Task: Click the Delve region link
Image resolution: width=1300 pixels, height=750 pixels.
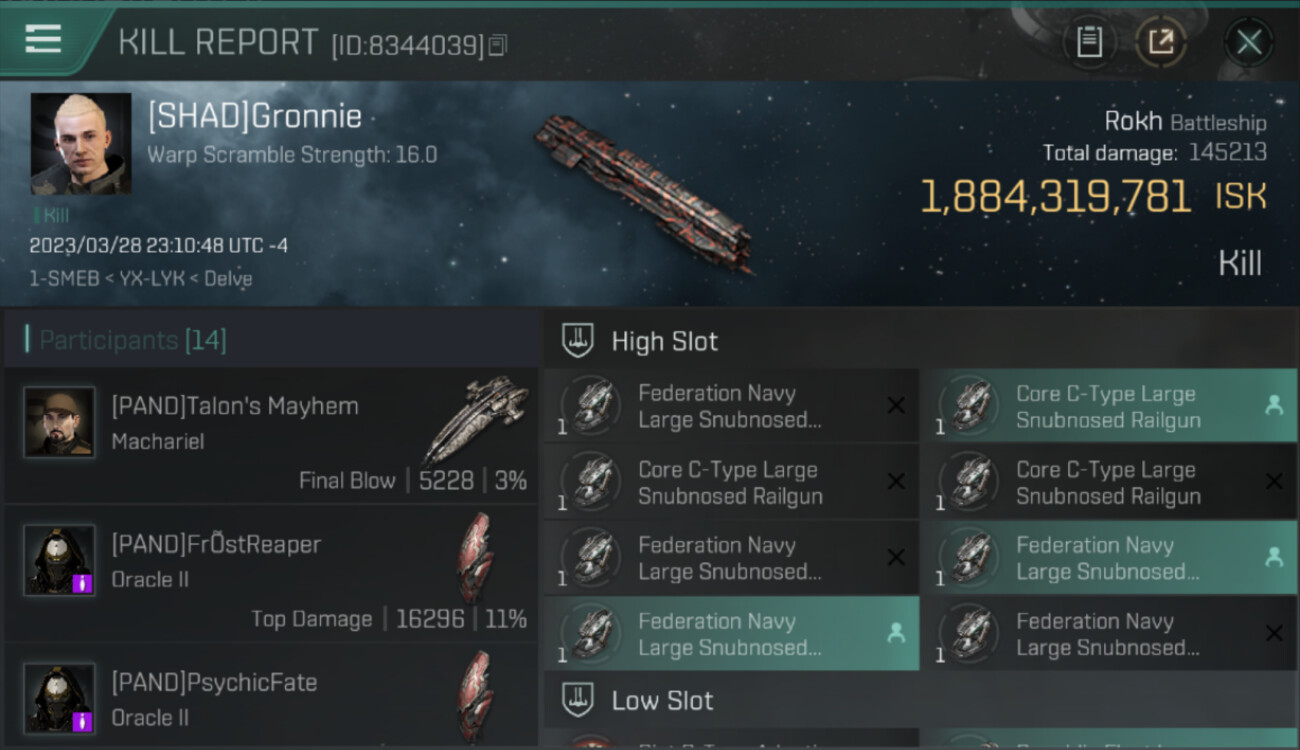Action: [228, 279]
